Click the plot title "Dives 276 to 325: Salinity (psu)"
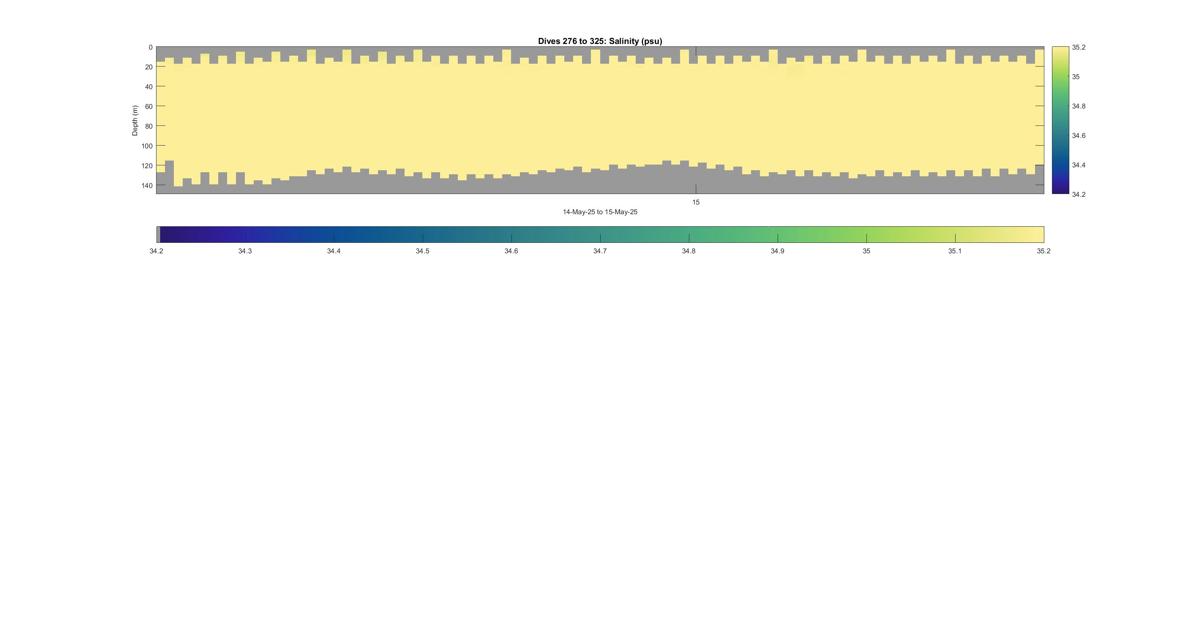This screenshot has height=622, width=1200. [x=600, y=41]
